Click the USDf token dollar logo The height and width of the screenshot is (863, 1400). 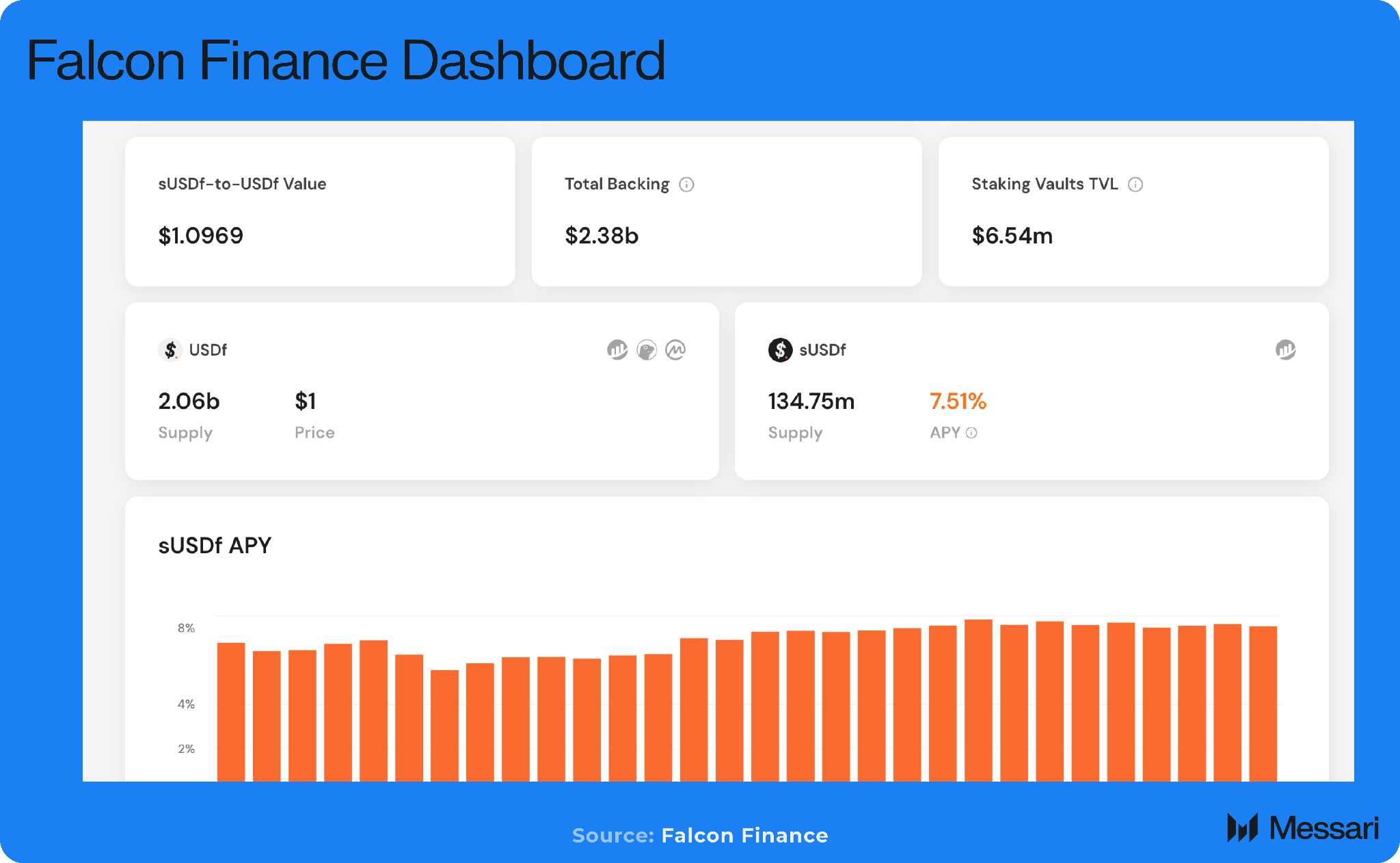[170, 350]
